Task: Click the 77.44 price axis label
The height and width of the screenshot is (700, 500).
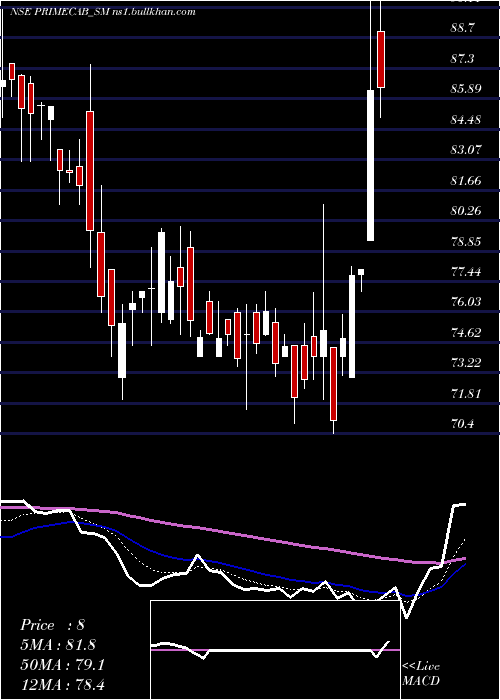Action: [467, 271]
